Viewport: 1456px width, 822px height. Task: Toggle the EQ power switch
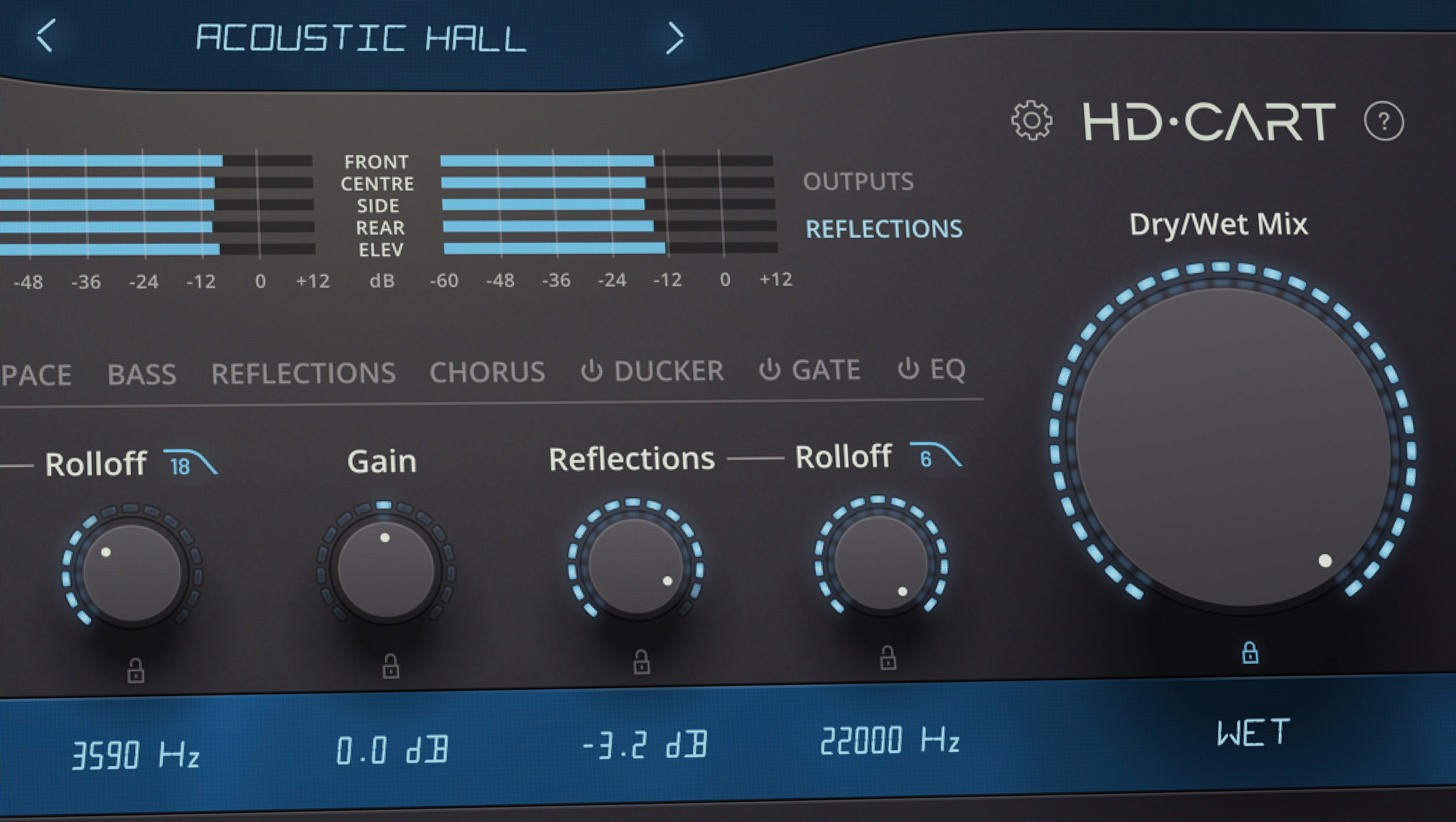pyautogui.click(x=908, y=369)
